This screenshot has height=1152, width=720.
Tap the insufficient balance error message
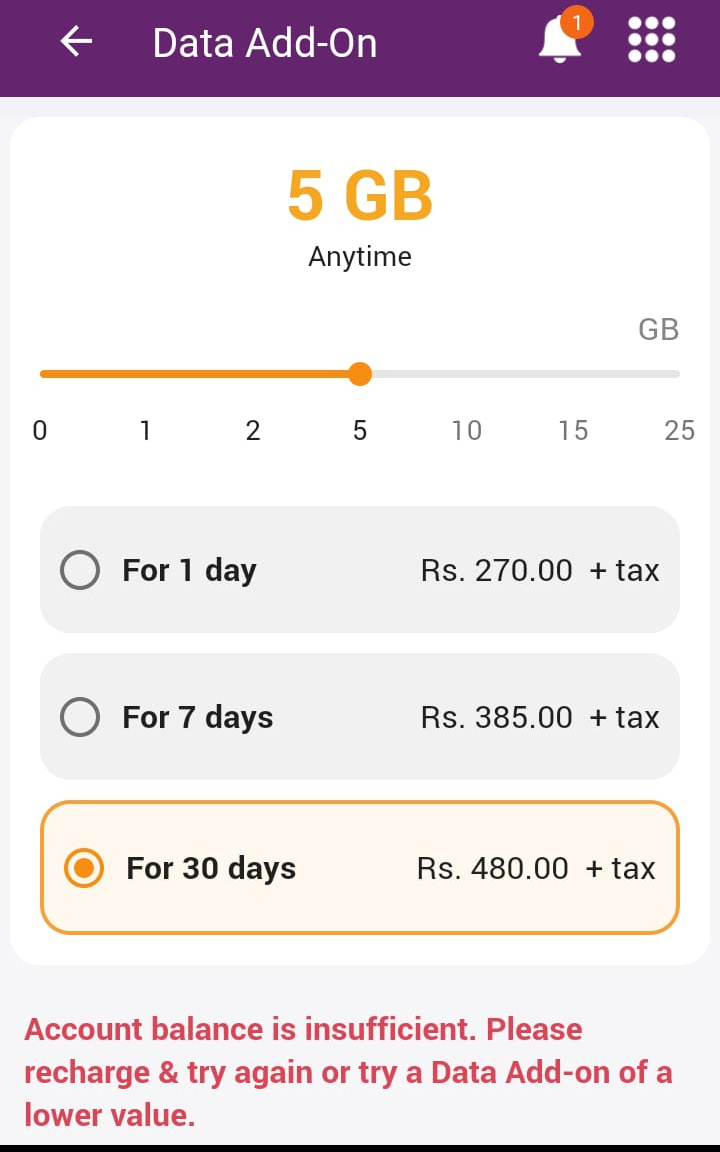tap(348, 1072)
